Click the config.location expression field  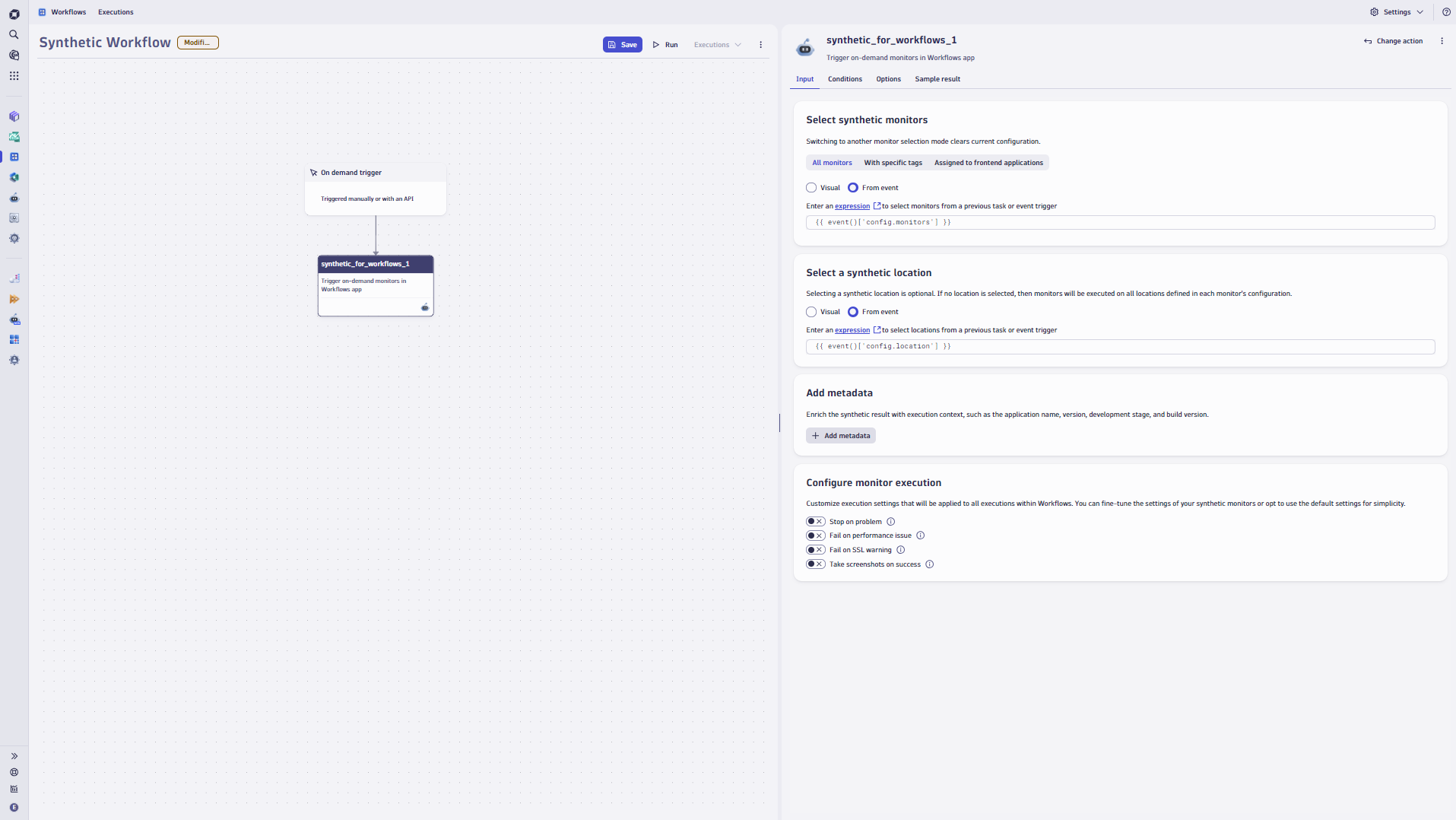click(x=1120, y=347)
